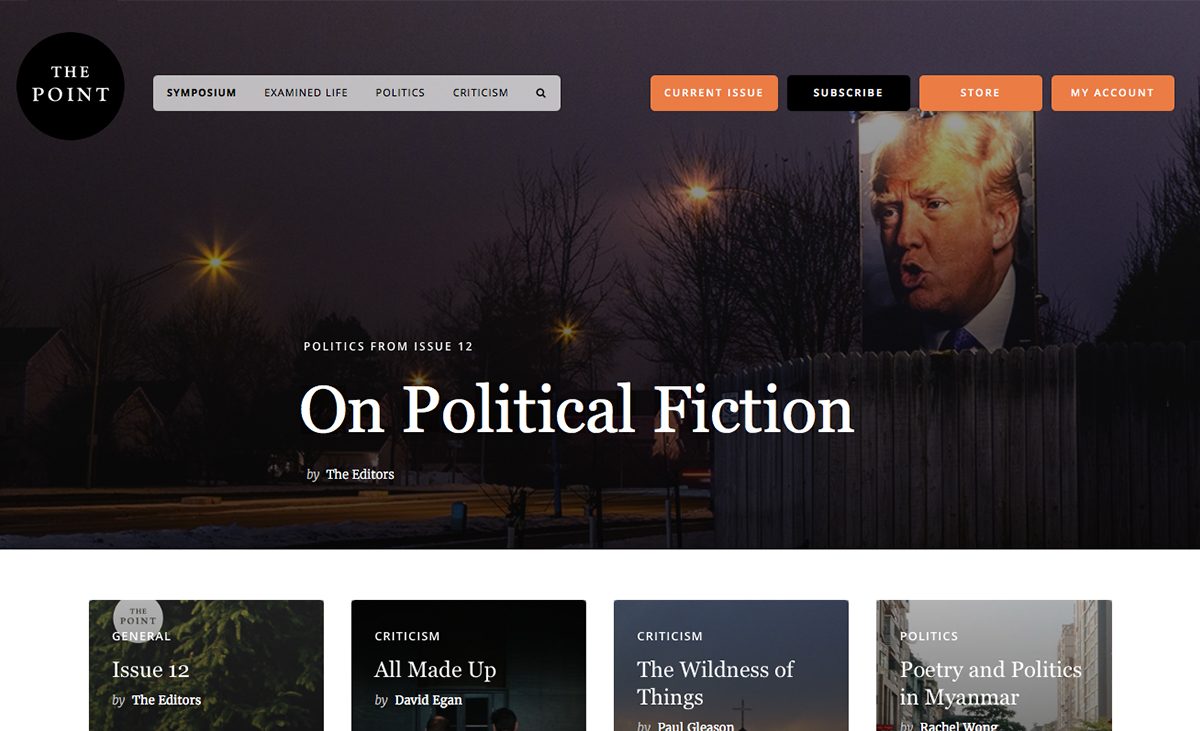This screenshot has height=731, width=1200.
Task: Select the Symposium menu item
Action: tap(201, 93)
